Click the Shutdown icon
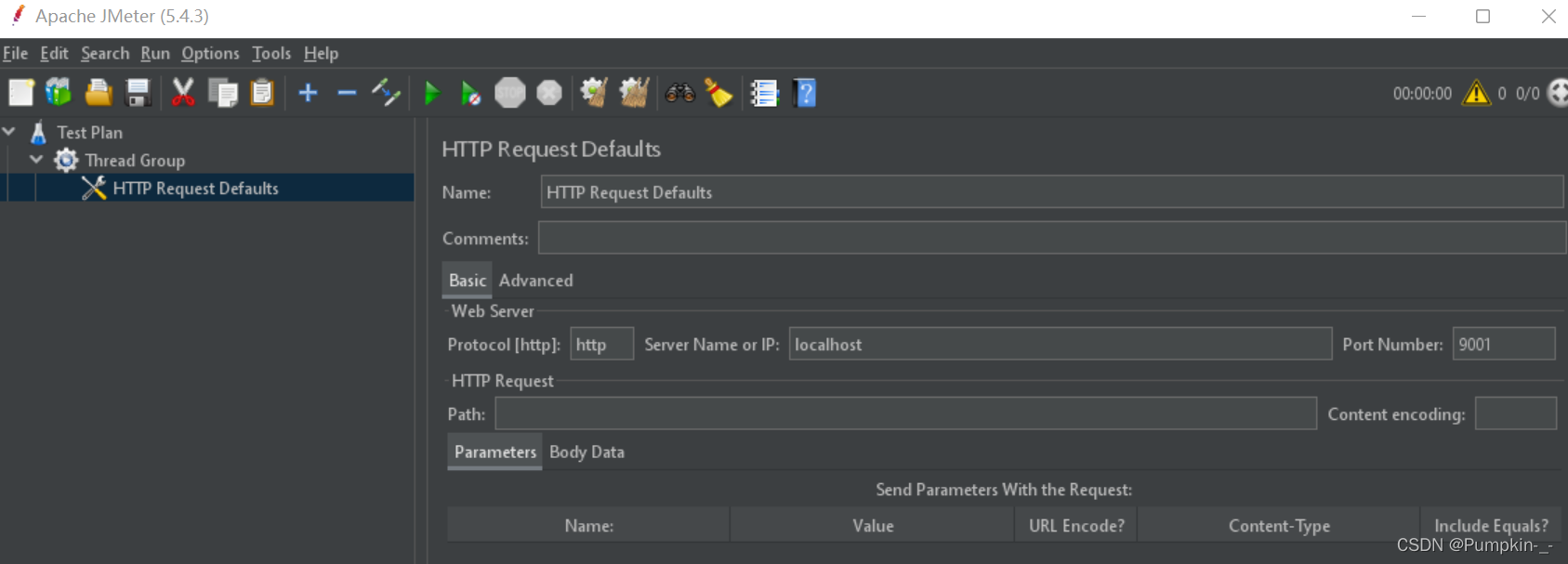Screen dimensions: 1568x564 549,93
